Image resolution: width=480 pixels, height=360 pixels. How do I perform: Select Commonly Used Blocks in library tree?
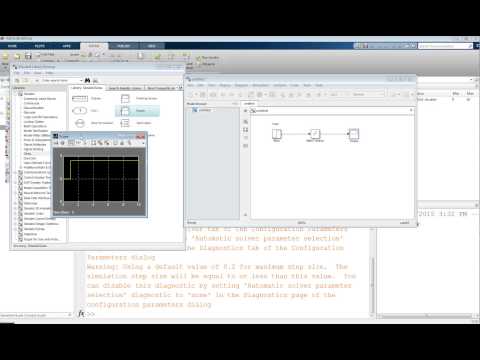coord(40,99)
